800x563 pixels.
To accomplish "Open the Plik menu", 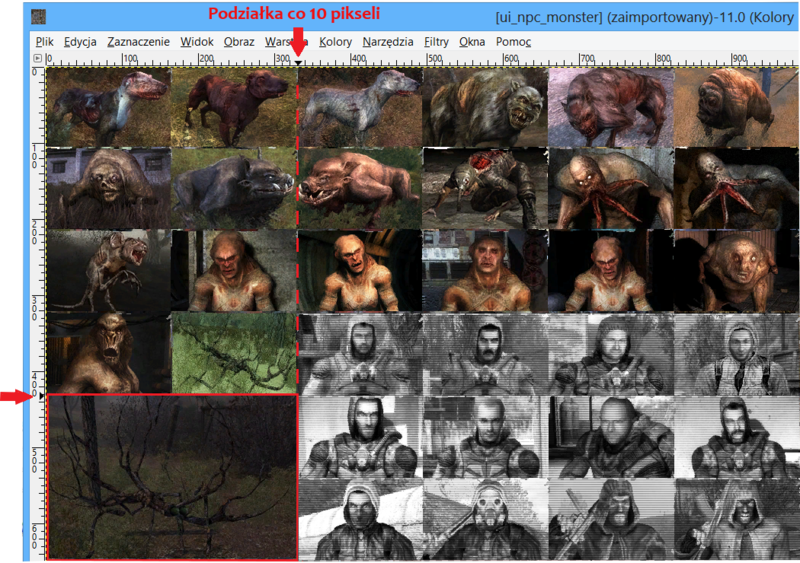I will 45,42.
